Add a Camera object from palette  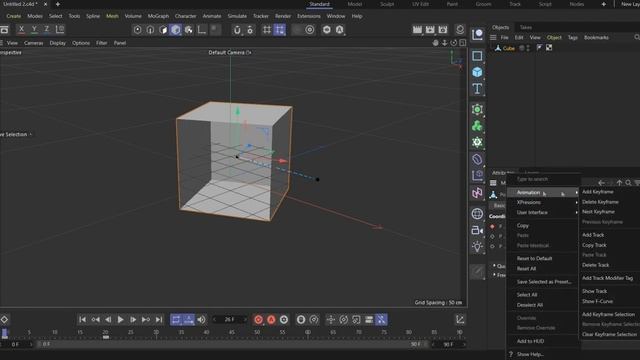(477, 230)
